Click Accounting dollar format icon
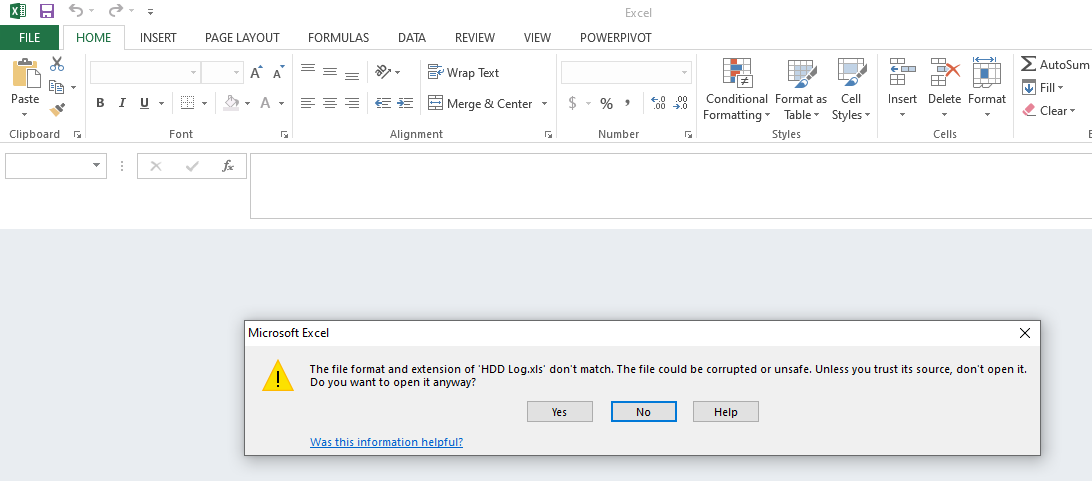The height and width of the screenshot is (481, 1092). coord(572,103)
